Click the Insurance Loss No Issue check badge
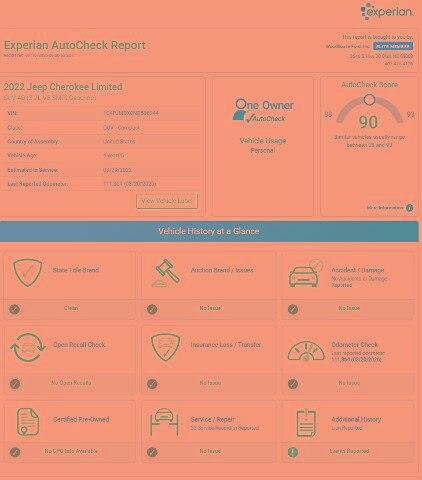 tap(152, 384)
